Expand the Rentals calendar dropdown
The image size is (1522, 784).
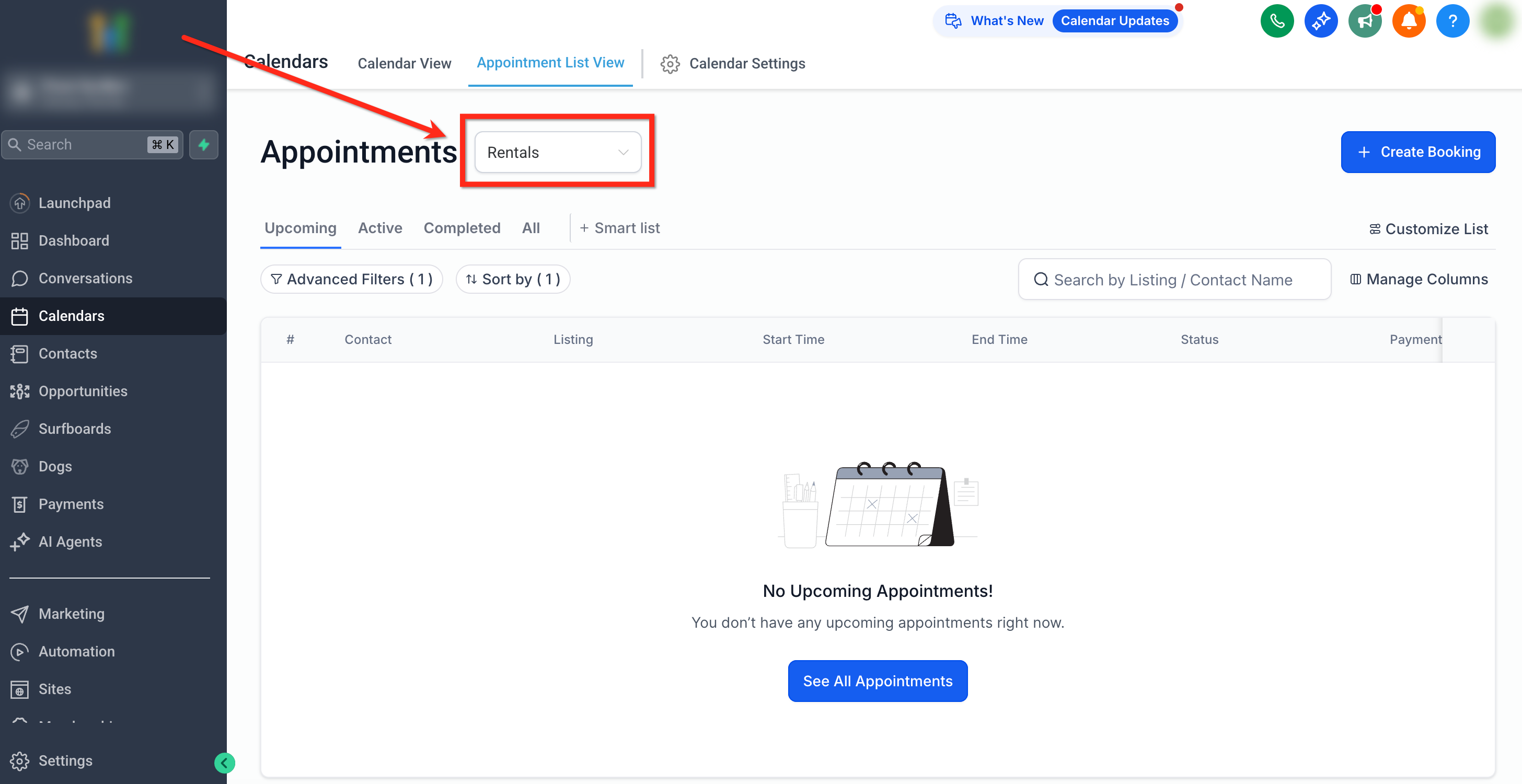click(x=557, y=153)
